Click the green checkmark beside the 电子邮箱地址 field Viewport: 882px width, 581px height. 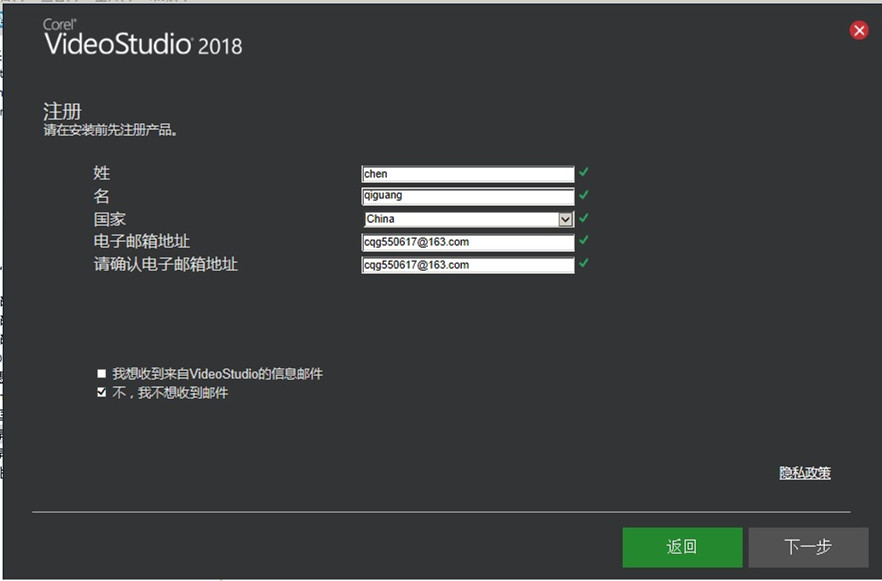pyautogui.click(x=584, y=240)
